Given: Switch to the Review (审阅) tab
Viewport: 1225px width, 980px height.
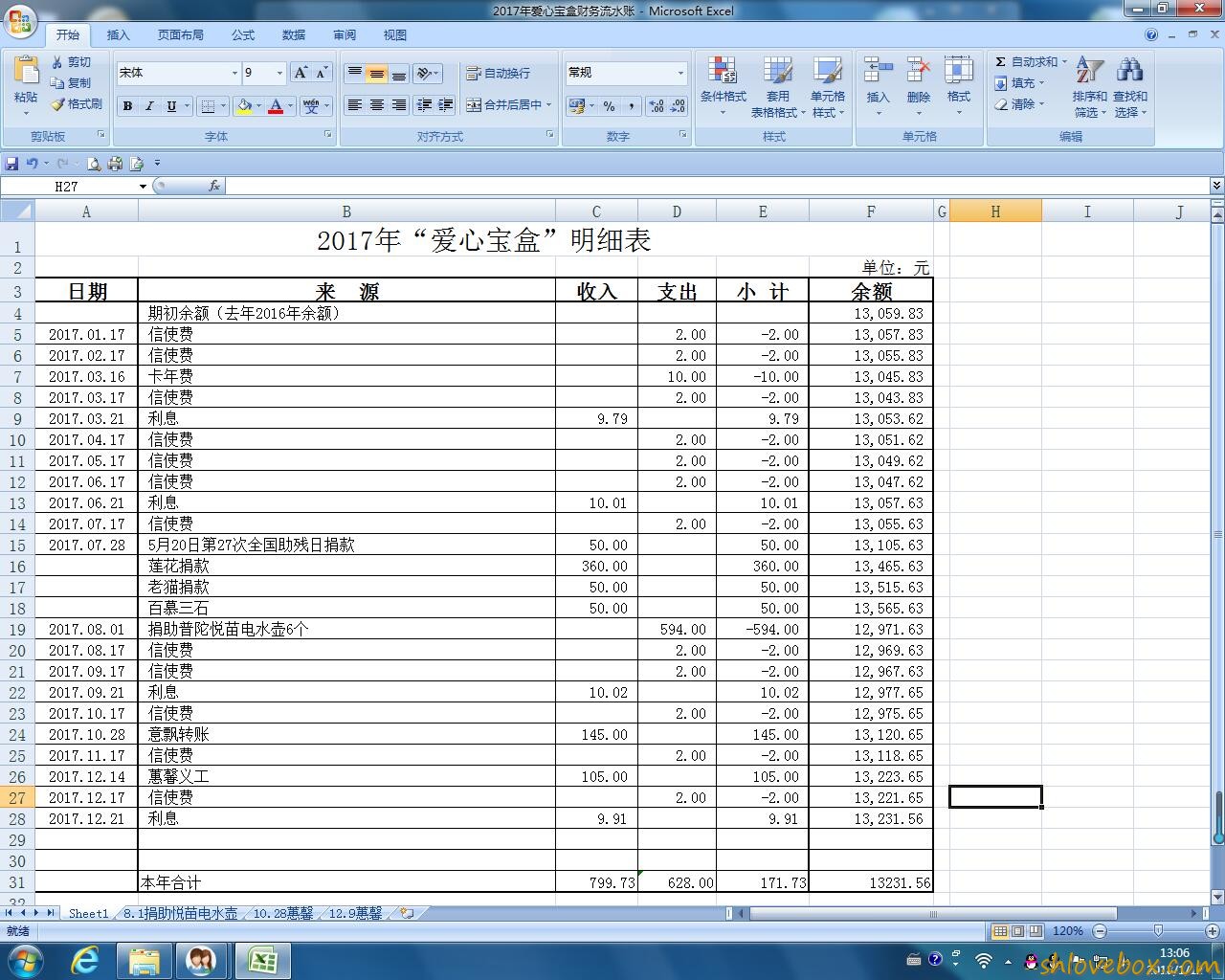Looking at the screenshot, I should pyautogui.click(x=345, y=35).
